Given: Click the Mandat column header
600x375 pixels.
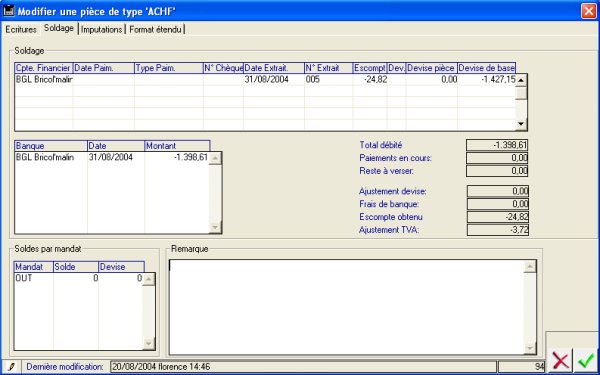Looking at the screenshot, I should [x=34, y=267].
